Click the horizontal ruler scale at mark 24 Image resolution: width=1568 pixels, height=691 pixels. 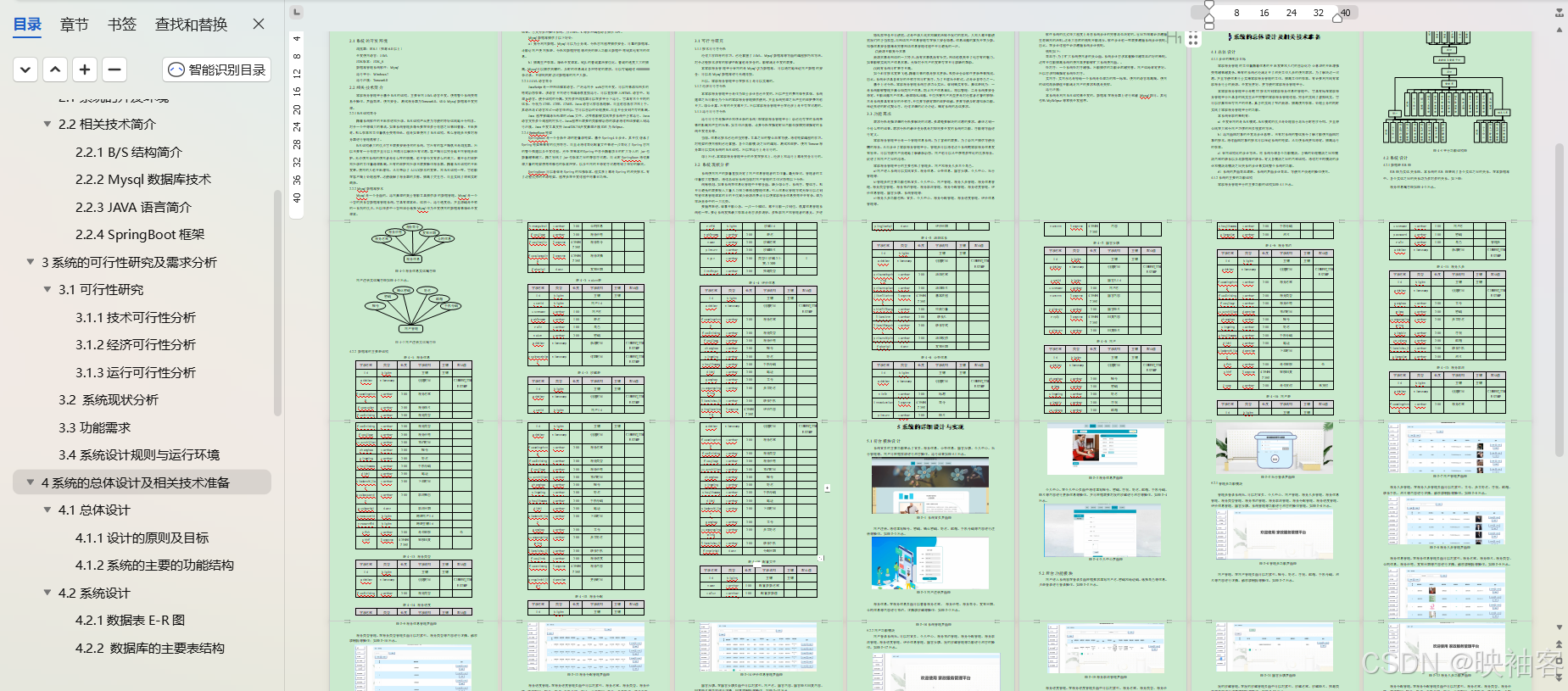pos(1291,13)
